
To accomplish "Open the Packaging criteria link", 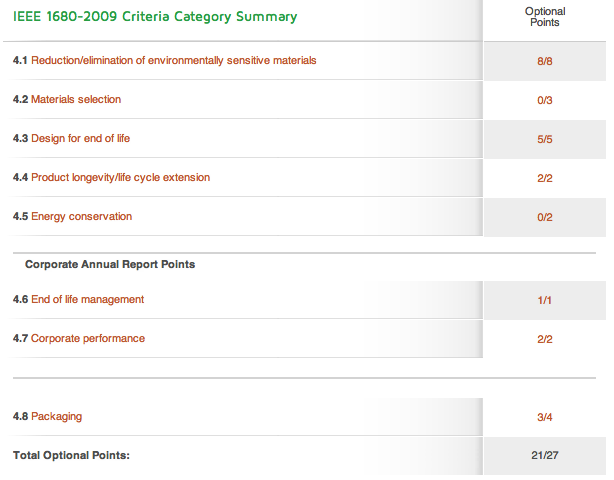I will click(x=56, y=416).
